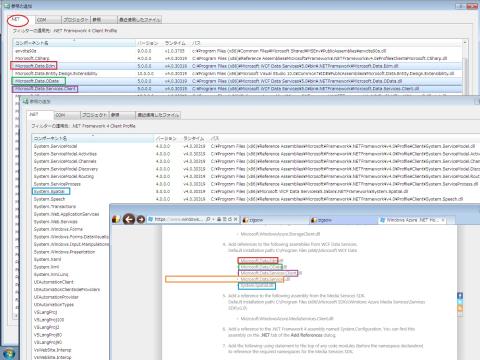Open a new browser tab
The width and height of the screenshot is (480, 360).
coord(451,220)
